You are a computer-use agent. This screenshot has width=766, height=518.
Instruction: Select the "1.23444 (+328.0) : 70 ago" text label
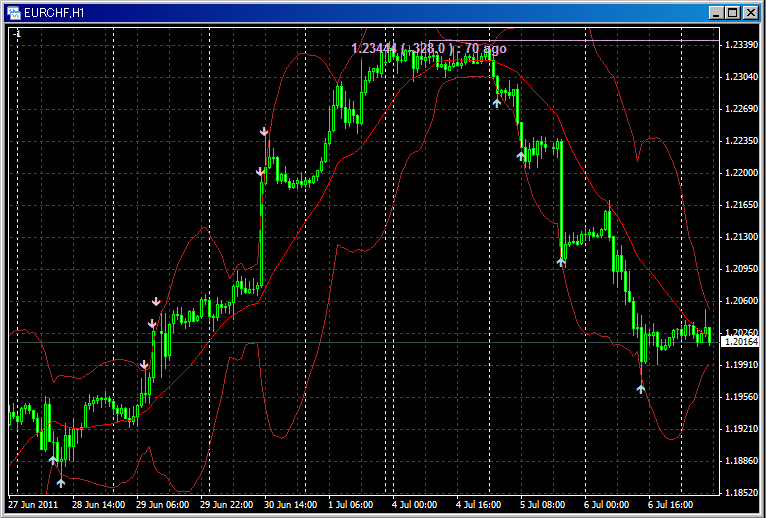point(429,48)
